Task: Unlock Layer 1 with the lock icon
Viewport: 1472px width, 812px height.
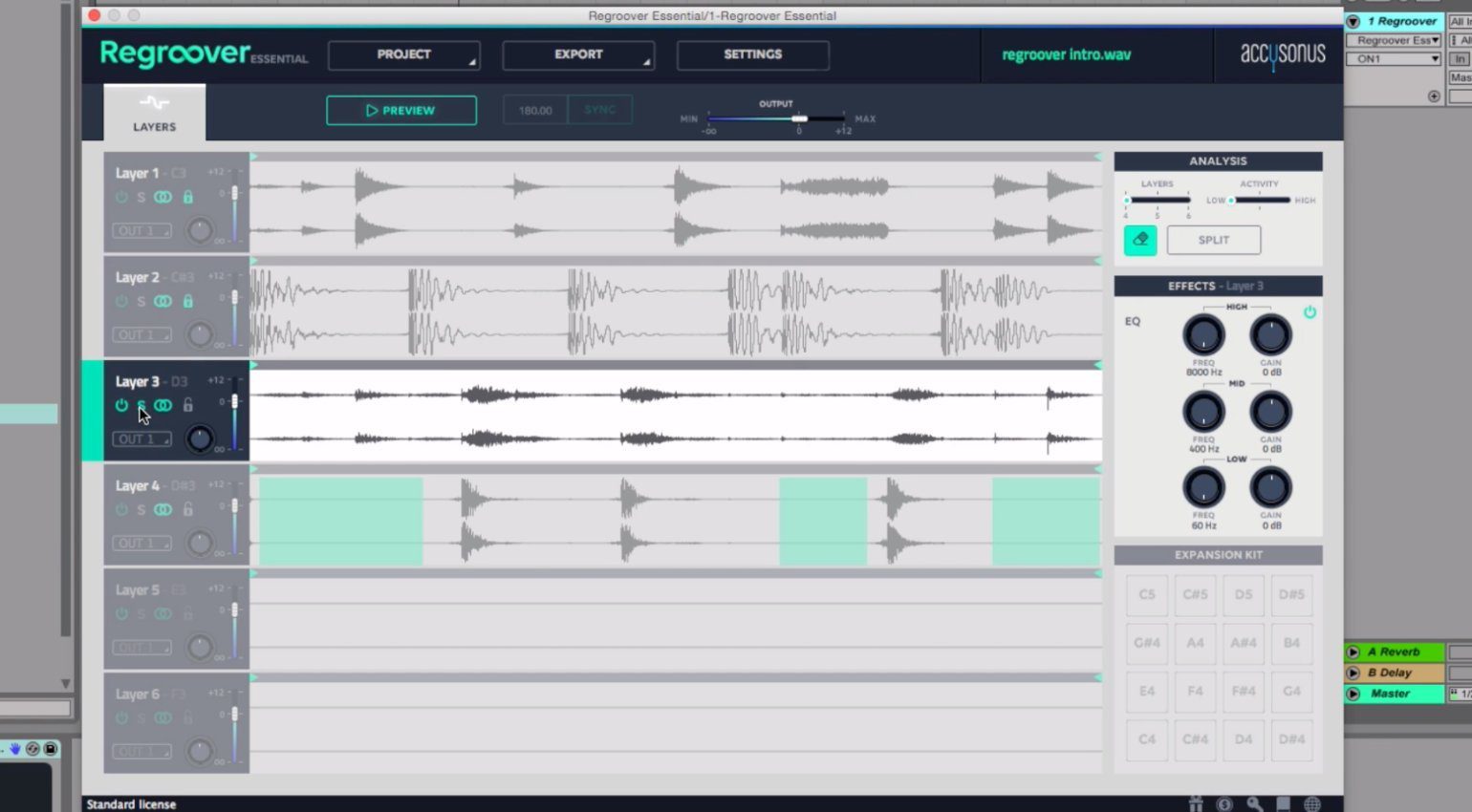Action: (x=188, y=197)
